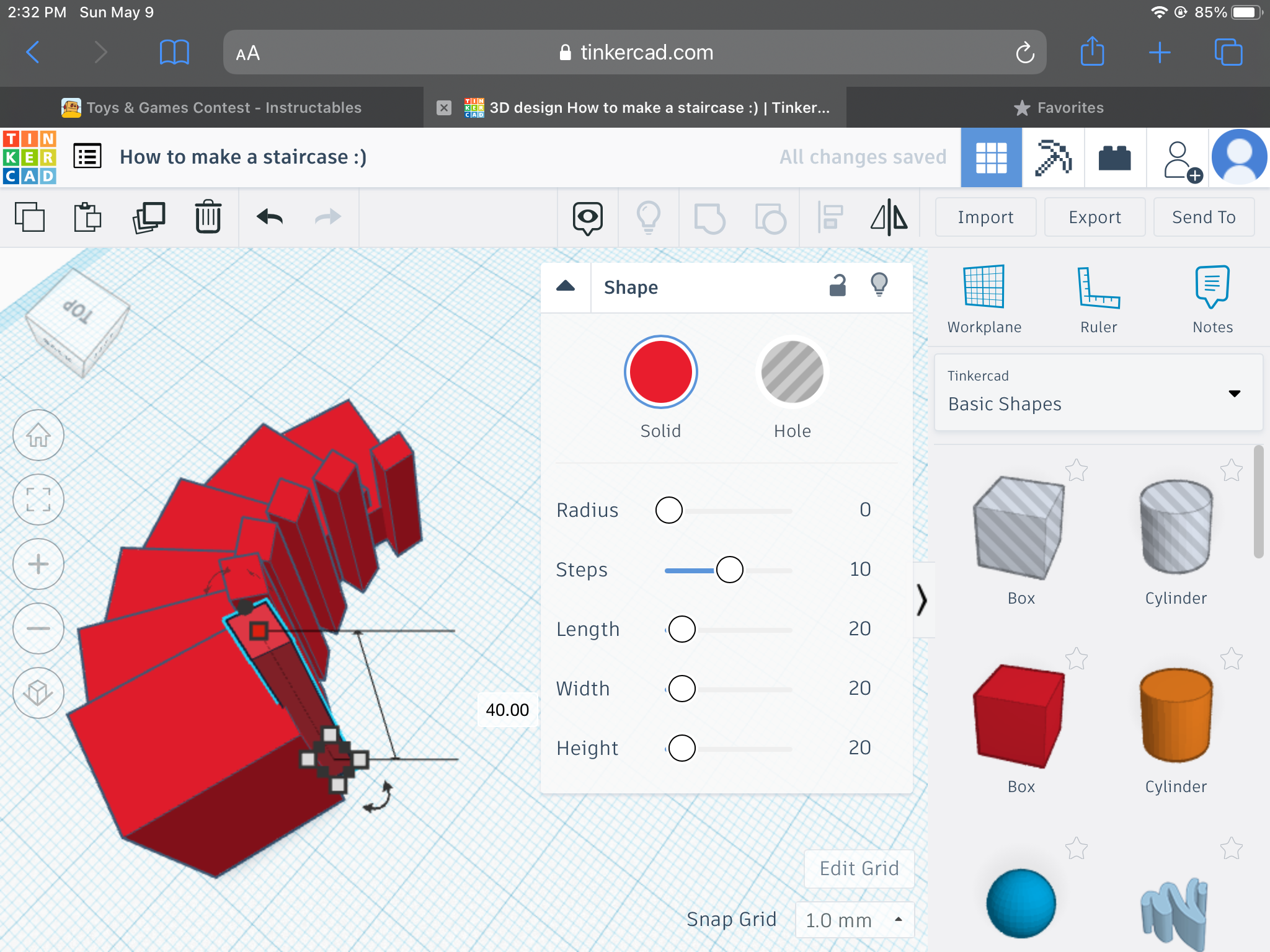This screenshot has width=1270, height=952.
Task: Set the shape to Solid
Action: pos(661,372)
